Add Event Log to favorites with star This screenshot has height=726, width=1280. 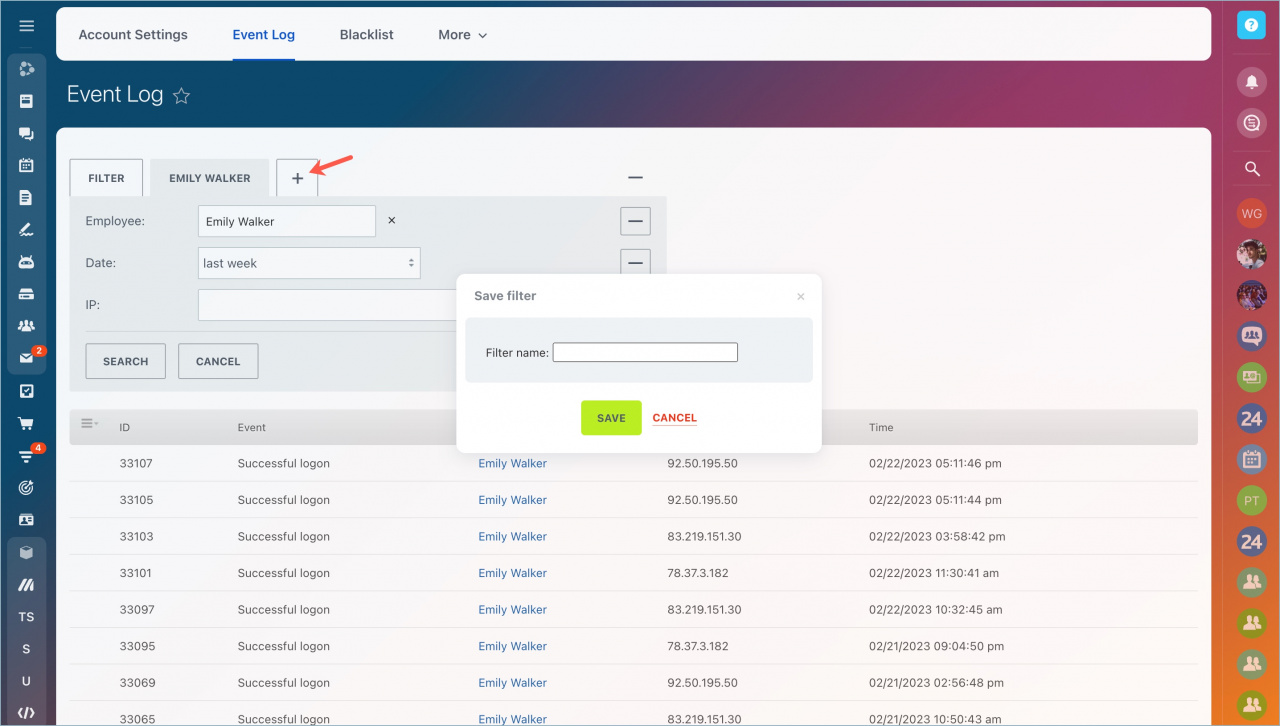pyautogui.click(x=181, y=96)
